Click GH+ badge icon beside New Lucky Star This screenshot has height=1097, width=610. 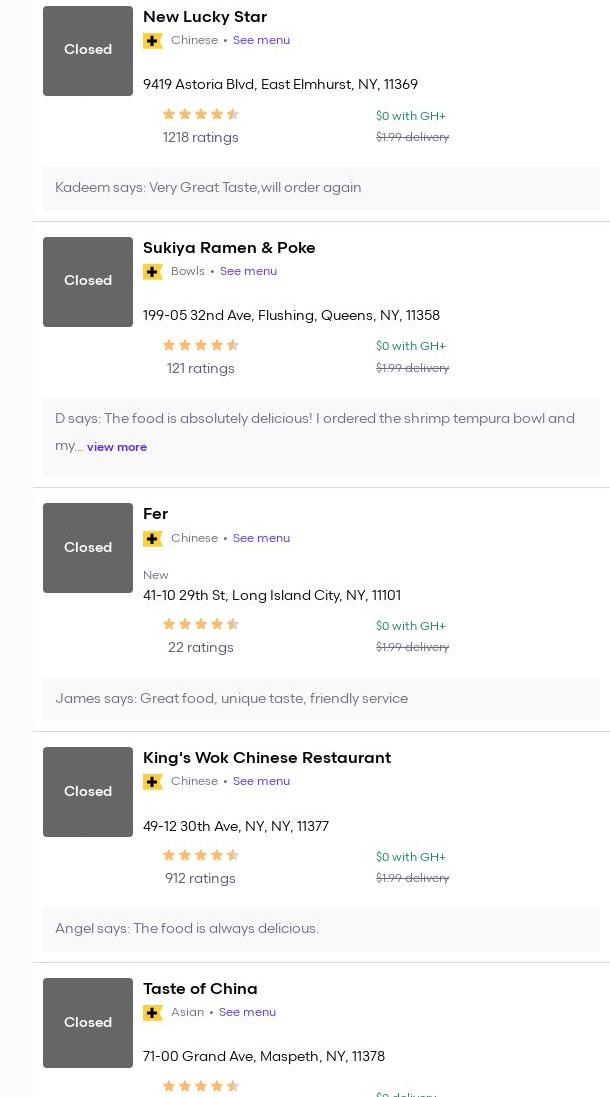pos(153,41)
